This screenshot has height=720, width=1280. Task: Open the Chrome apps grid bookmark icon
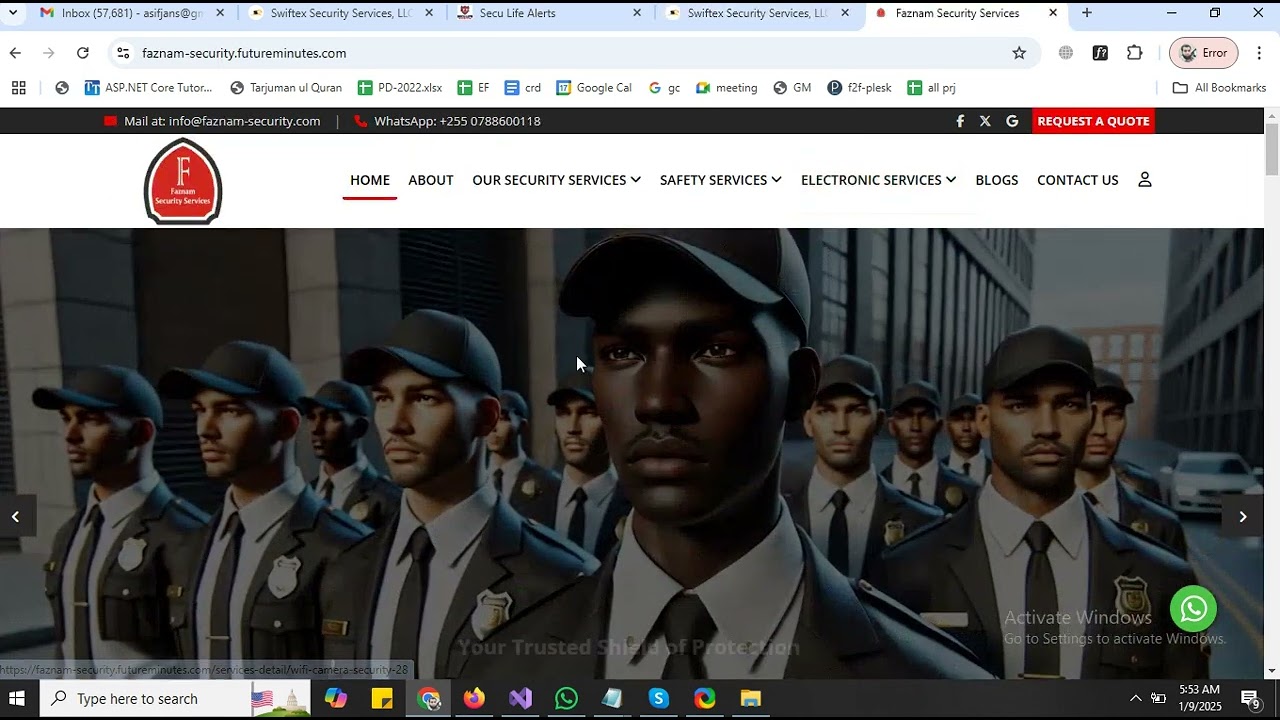point(19,88)
